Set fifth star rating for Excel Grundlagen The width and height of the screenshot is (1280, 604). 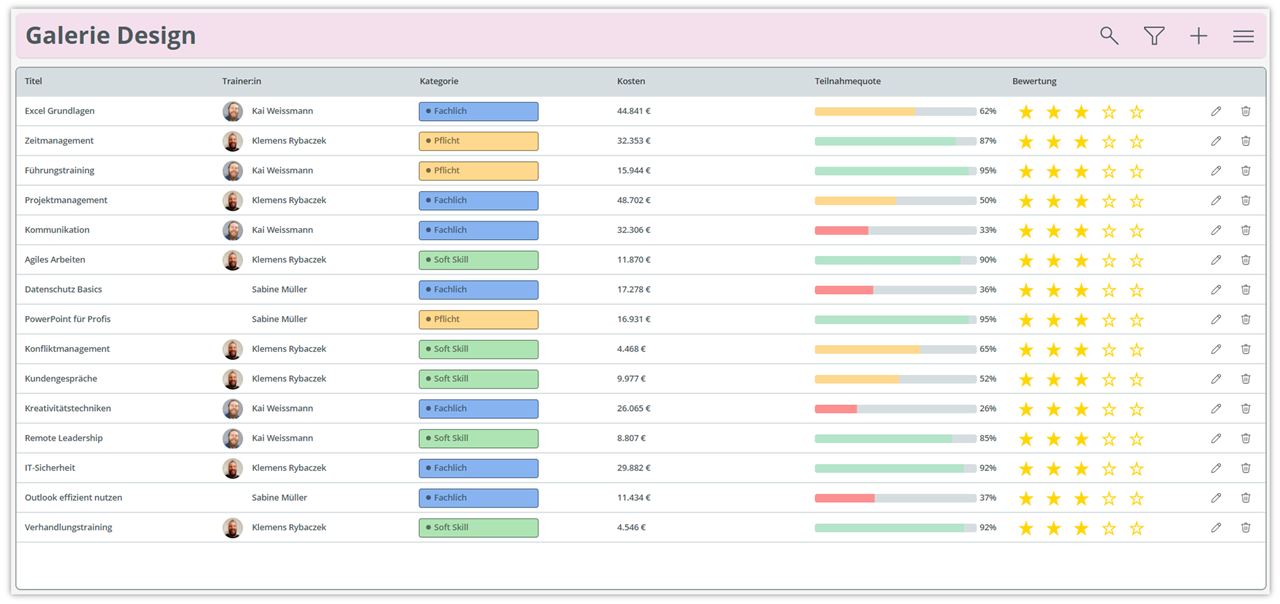point(1136,112)
